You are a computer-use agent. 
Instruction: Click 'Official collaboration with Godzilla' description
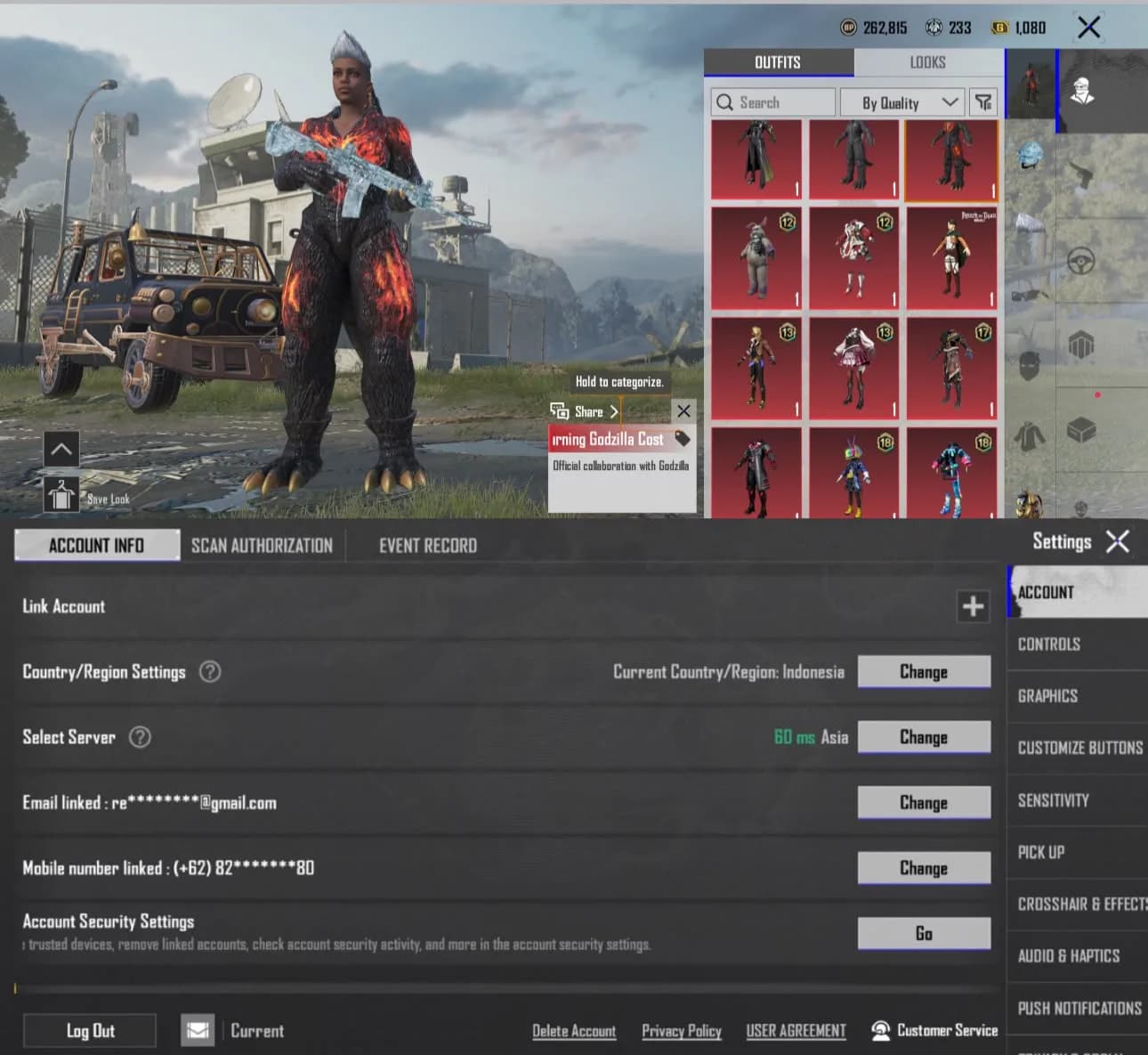click(x=621, y=466)
